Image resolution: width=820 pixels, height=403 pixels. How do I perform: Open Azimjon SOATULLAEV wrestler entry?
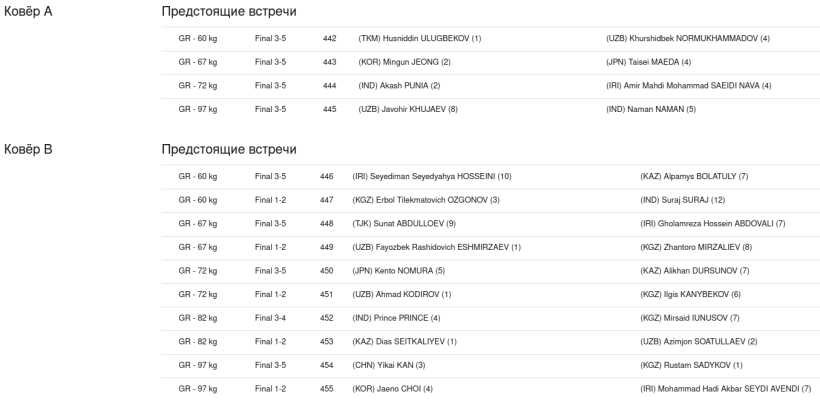pyautogui.click(x=698, y=341)
